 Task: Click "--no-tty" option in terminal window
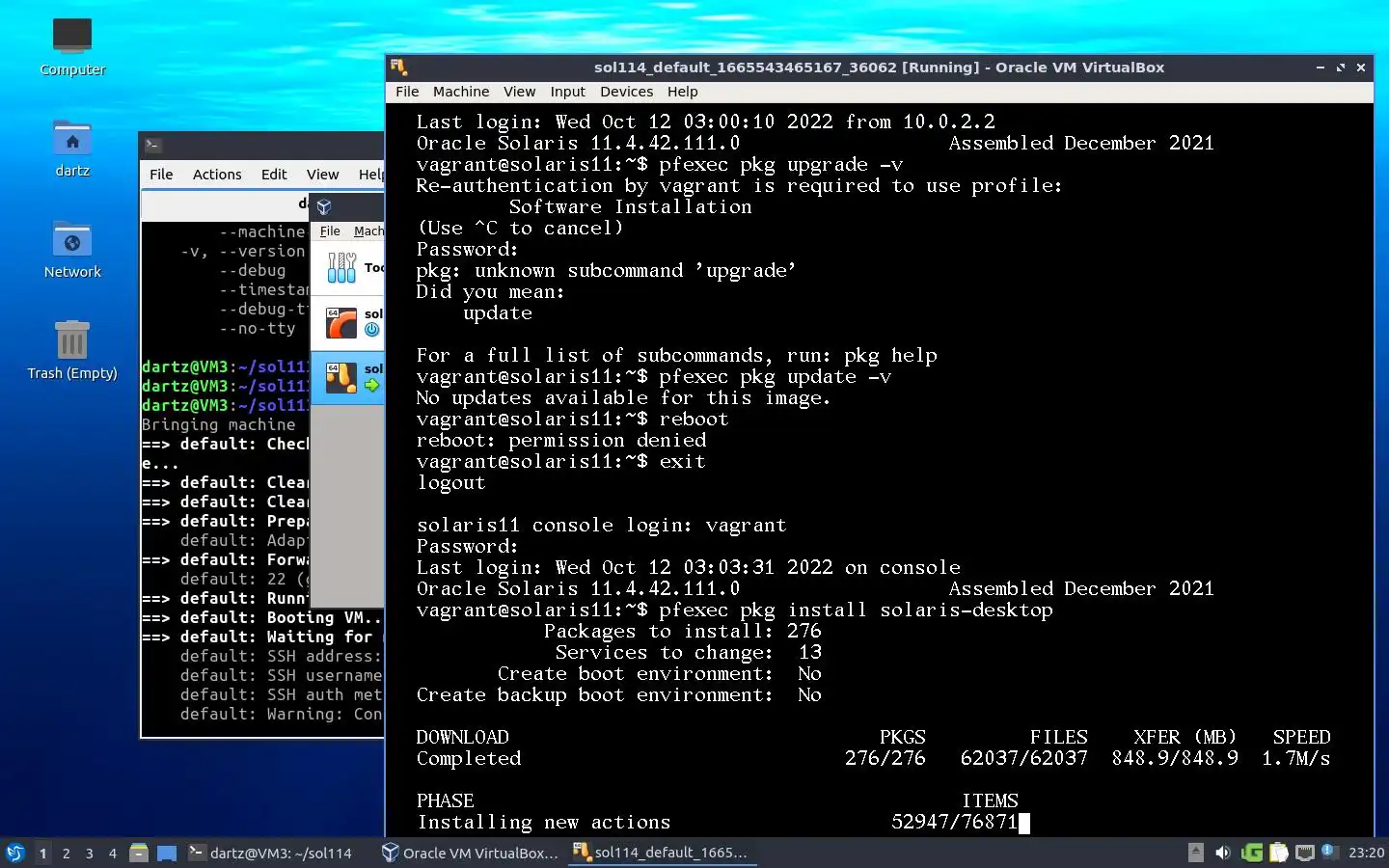[257, 328]
